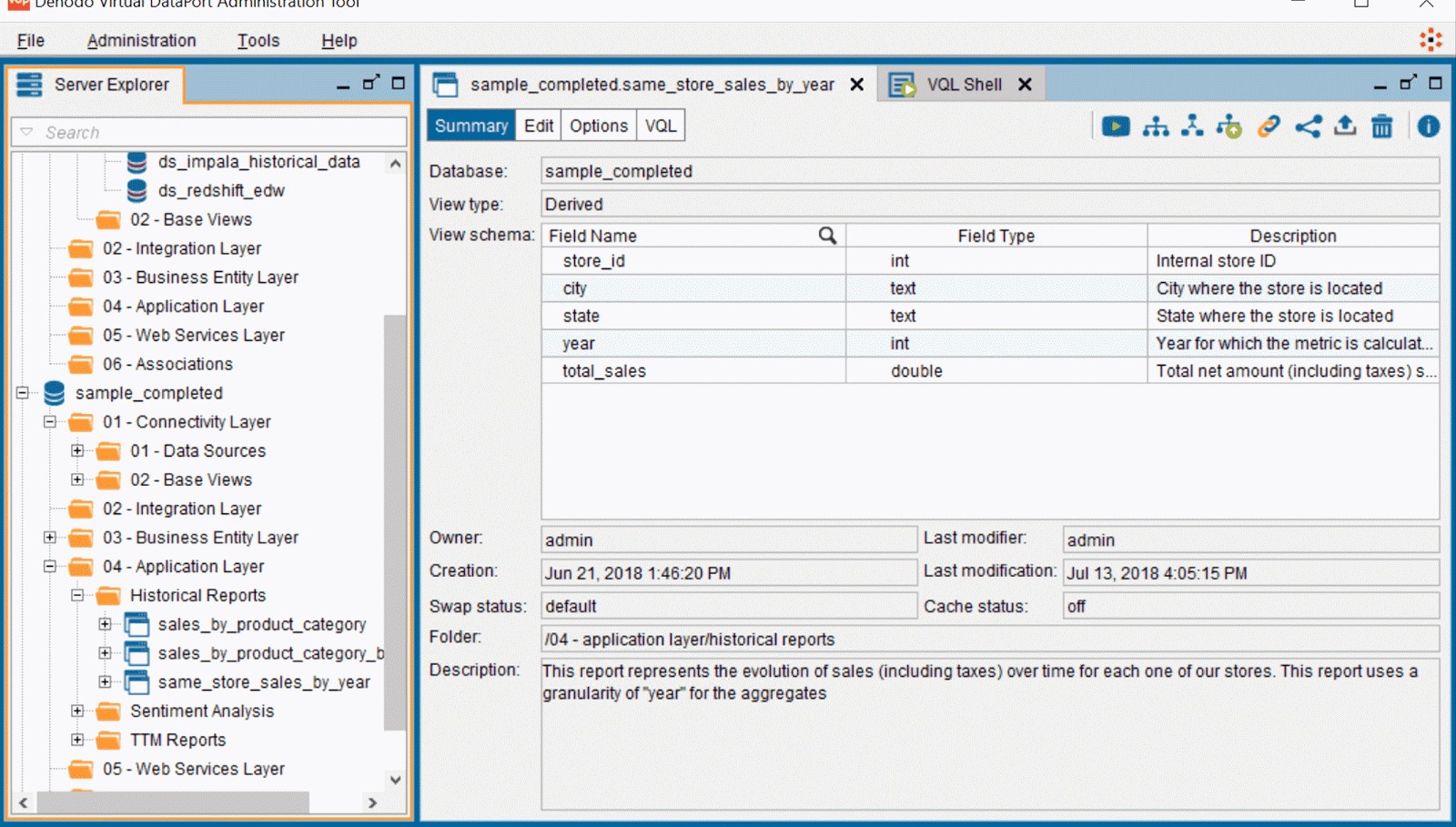Image resolution: width=1456 pixels, height=827 pixels.
Task: Click the Historical Reports folder icon
Action: 108,596
